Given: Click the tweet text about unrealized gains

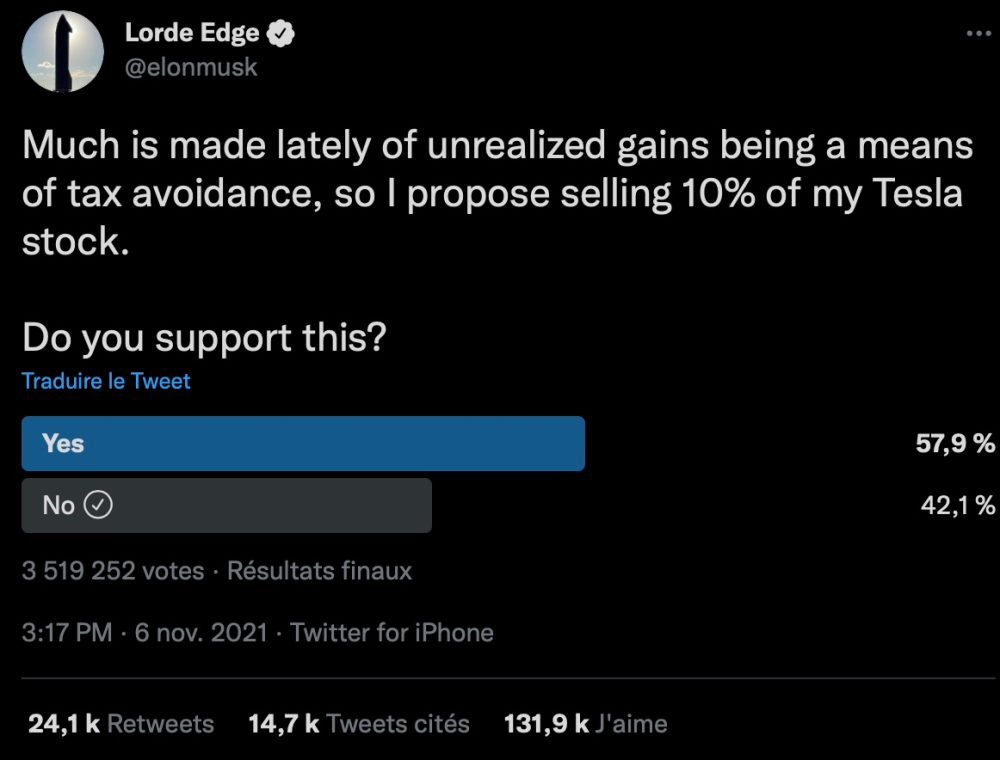Looking at the screenshot, I should [497, 194].
